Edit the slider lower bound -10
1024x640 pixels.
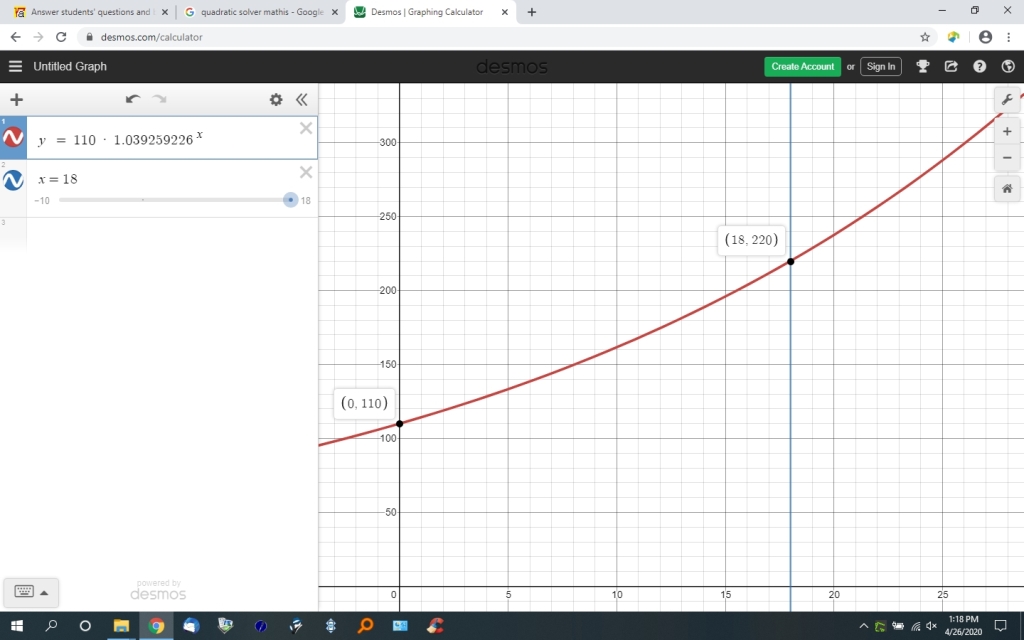coord(42,200)
